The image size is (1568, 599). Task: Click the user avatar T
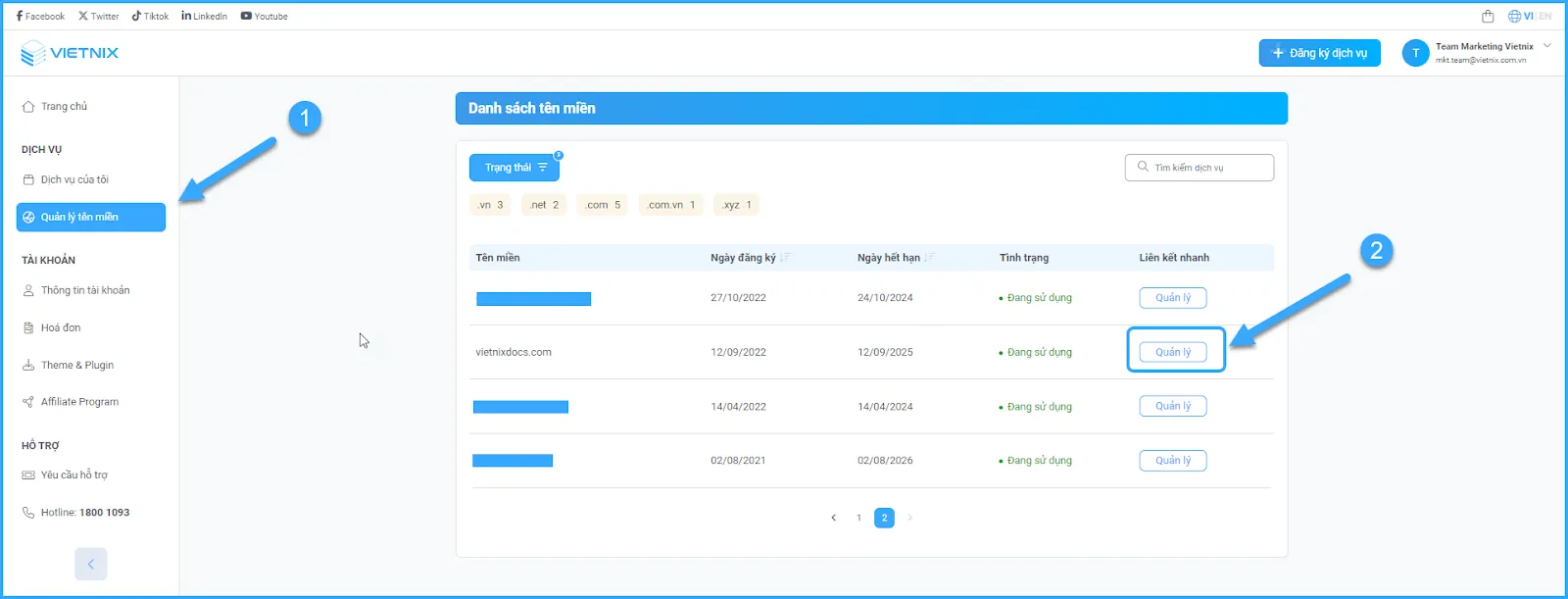coord(1415,53)
